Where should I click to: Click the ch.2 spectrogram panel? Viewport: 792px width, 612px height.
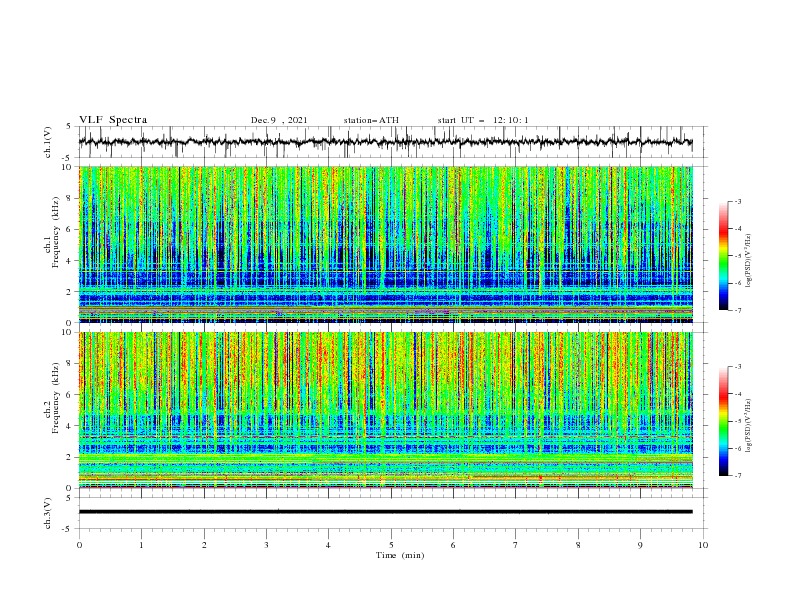tap(386, 410)
